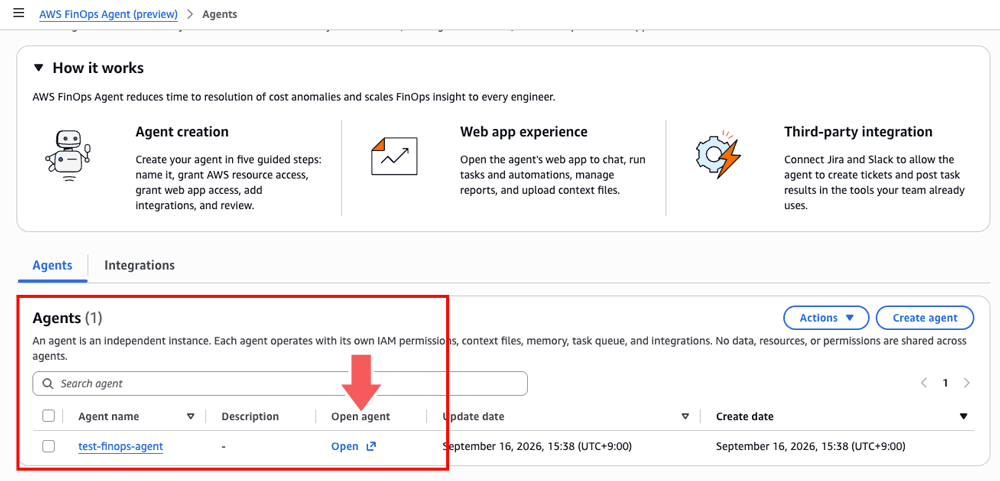Click the search magnifier icon
This screenshot has width=1000, height=481.
tap(48, 384)
